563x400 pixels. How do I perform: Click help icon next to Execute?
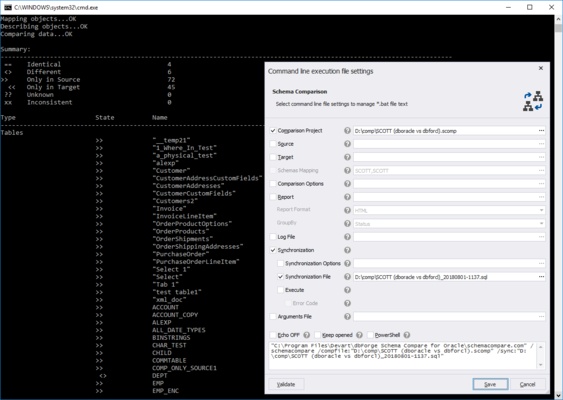click(x=347, y=290)
